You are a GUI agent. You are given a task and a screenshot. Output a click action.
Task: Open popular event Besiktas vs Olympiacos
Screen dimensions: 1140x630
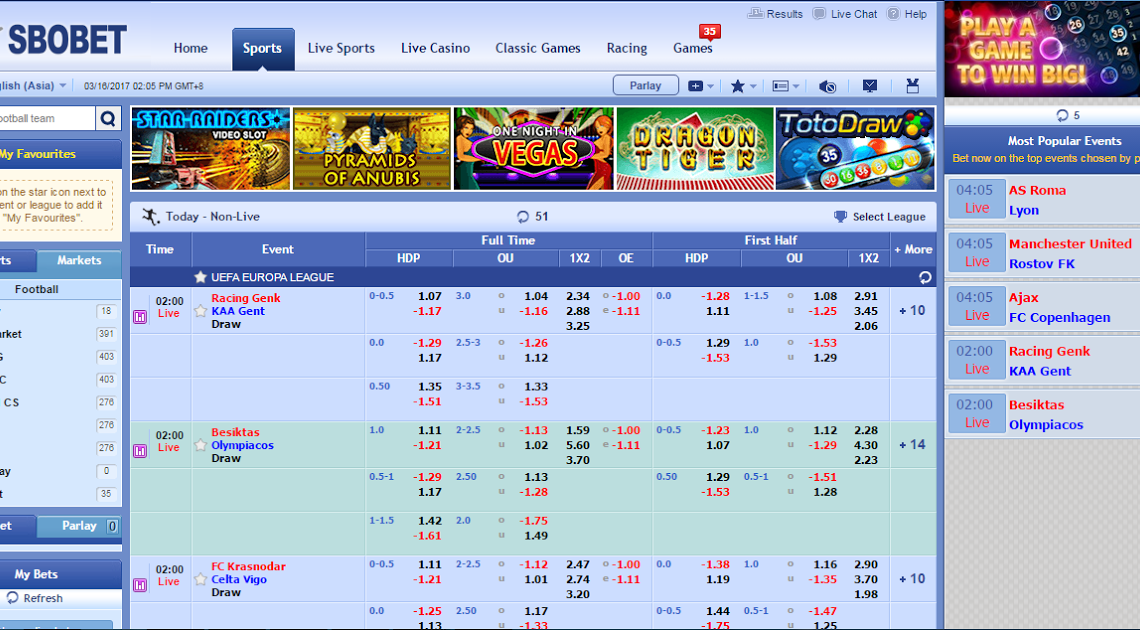[x=1043, y=415]
